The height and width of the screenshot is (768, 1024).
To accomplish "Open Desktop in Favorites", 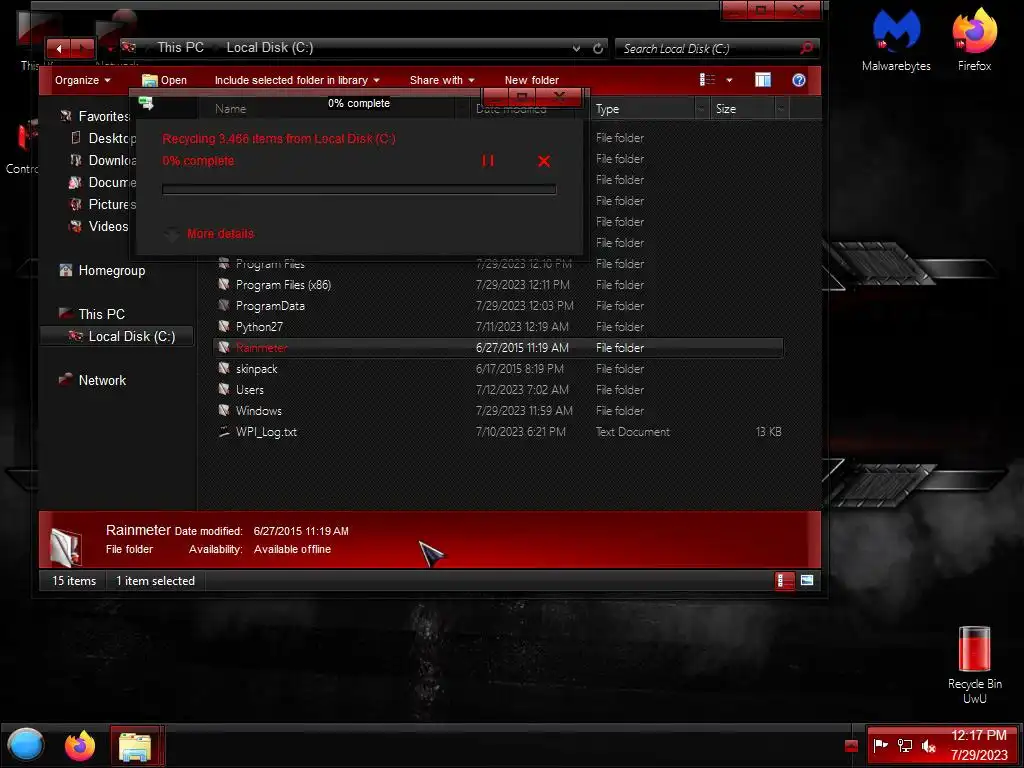I will pyautogui.click(x=103, y=138).
